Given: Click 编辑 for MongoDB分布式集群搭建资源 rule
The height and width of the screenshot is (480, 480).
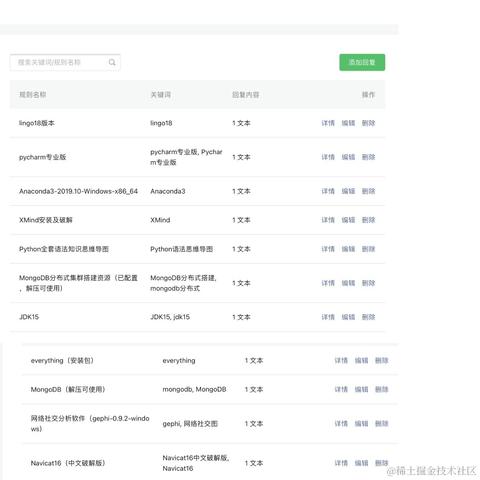Looking at the screenshot, I should click(x=348, y=283).
